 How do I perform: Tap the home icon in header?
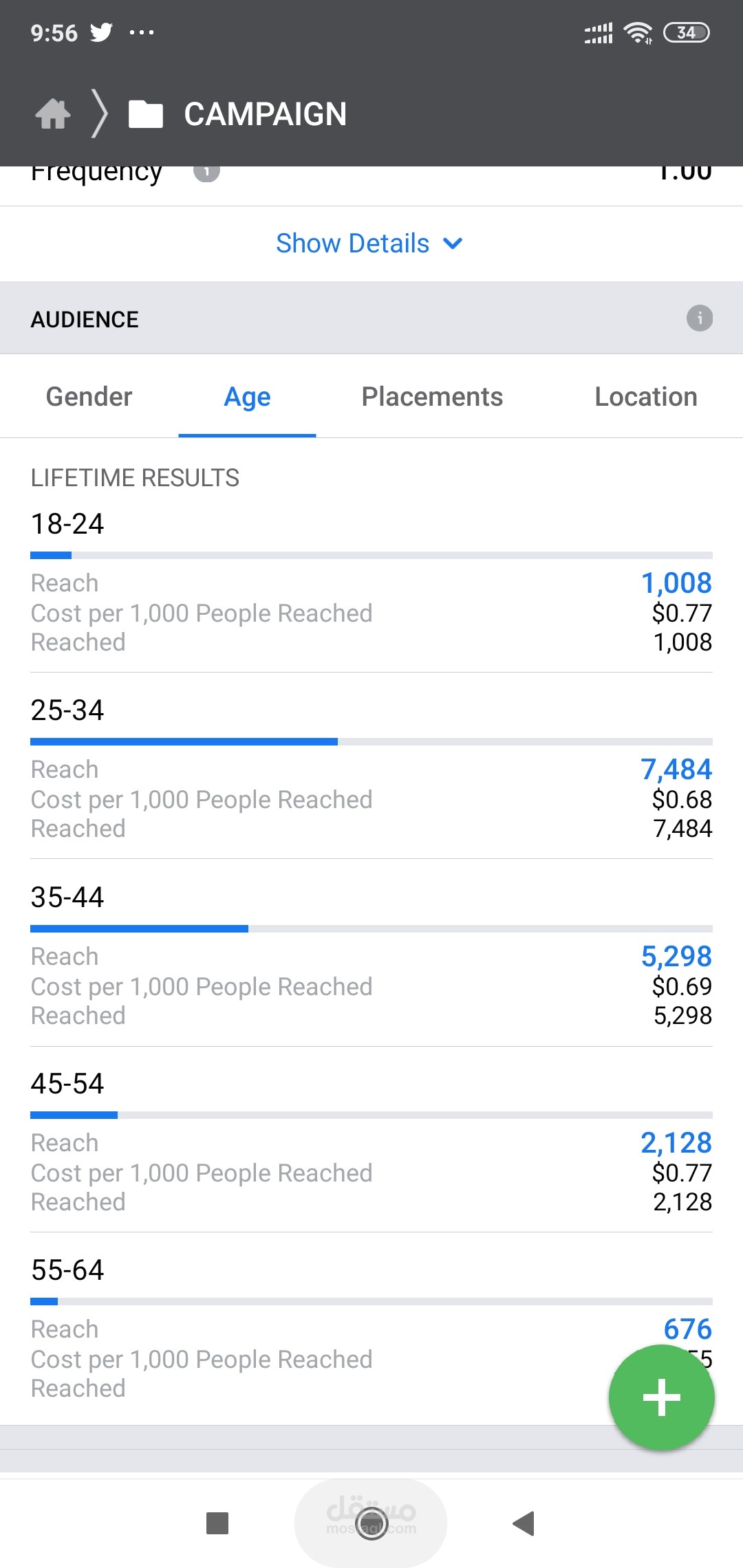(53, 114)
